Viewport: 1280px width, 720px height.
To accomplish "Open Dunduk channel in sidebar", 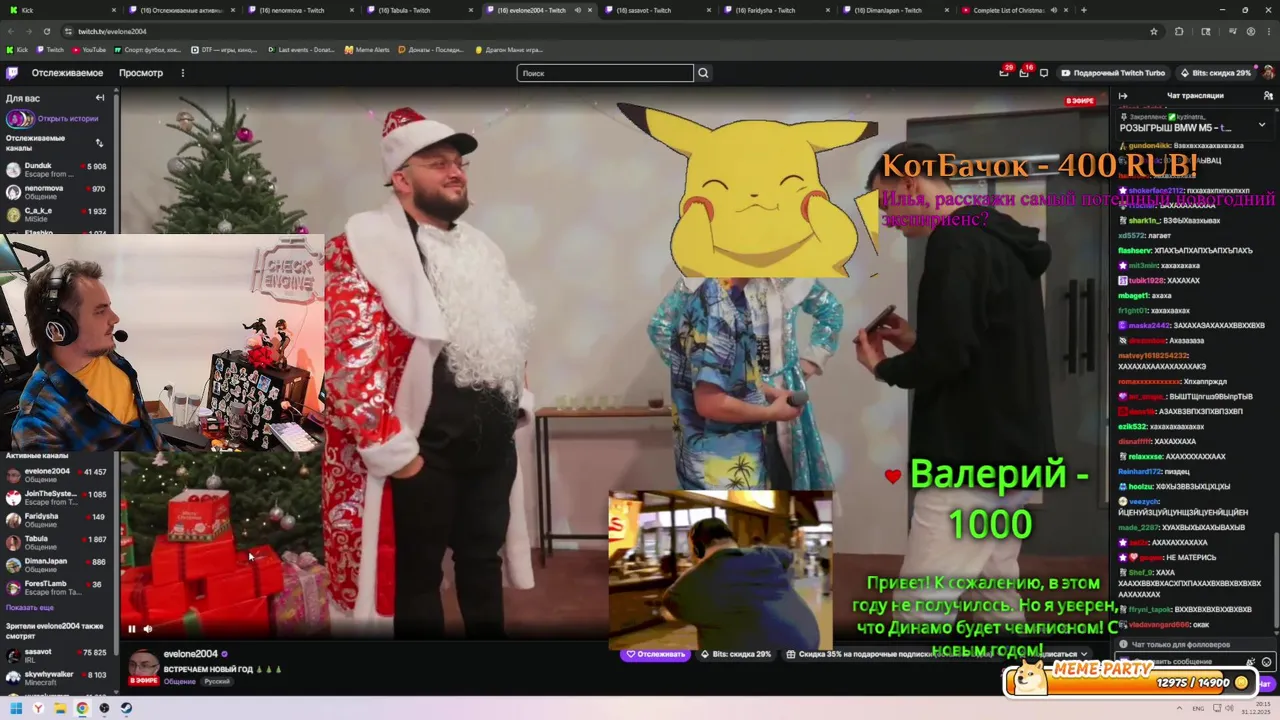I will tap(56, 170).
